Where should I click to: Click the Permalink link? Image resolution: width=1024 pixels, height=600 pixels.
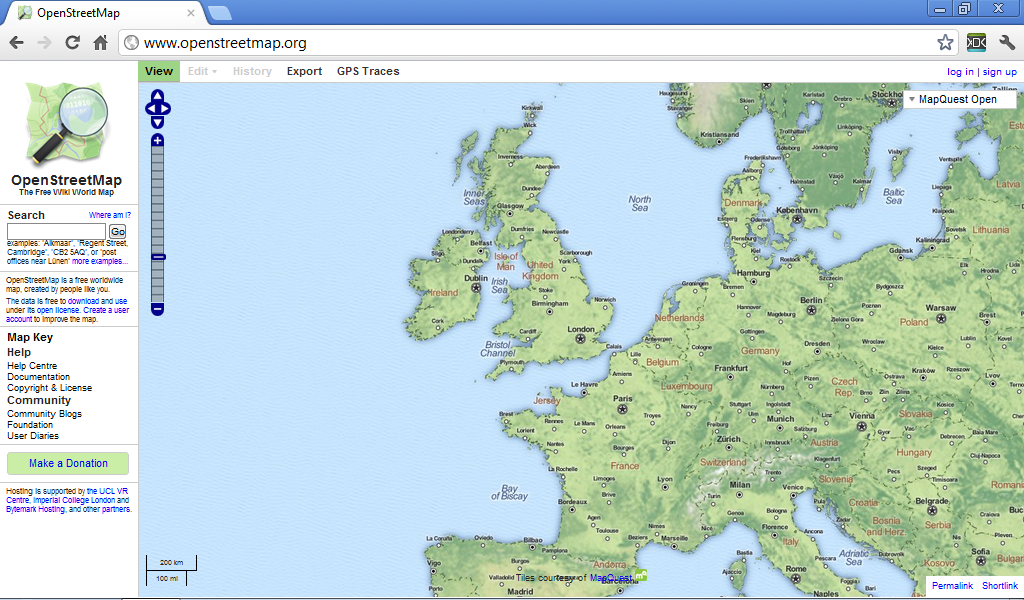[952, 586]
